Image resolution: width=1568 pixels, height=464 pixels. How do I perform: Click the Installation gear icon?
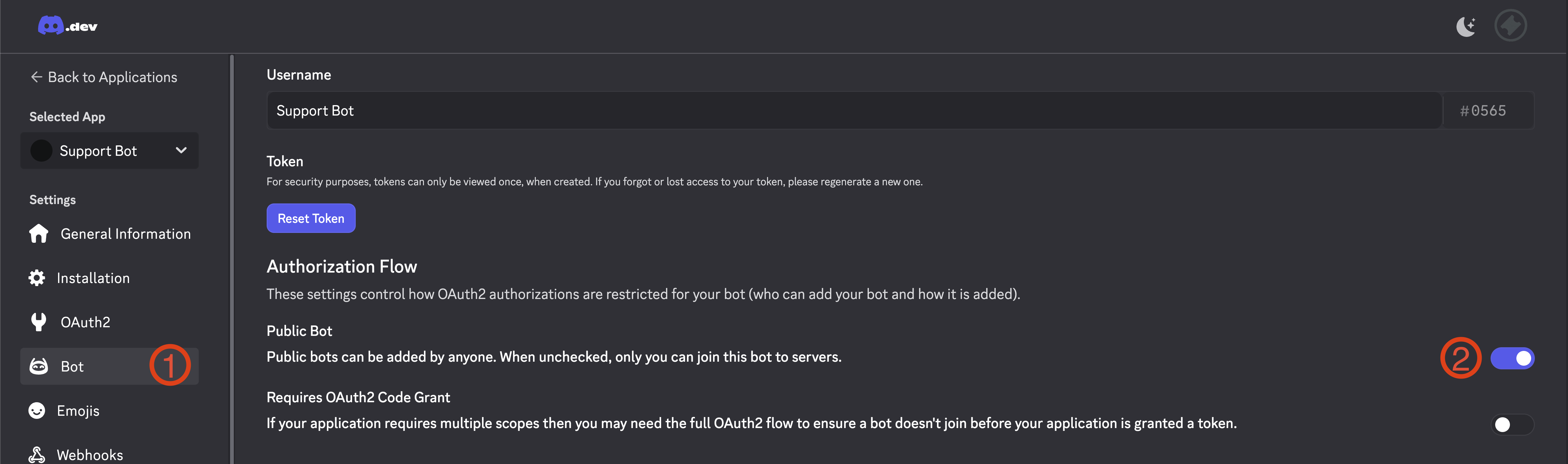coord(37,278)
